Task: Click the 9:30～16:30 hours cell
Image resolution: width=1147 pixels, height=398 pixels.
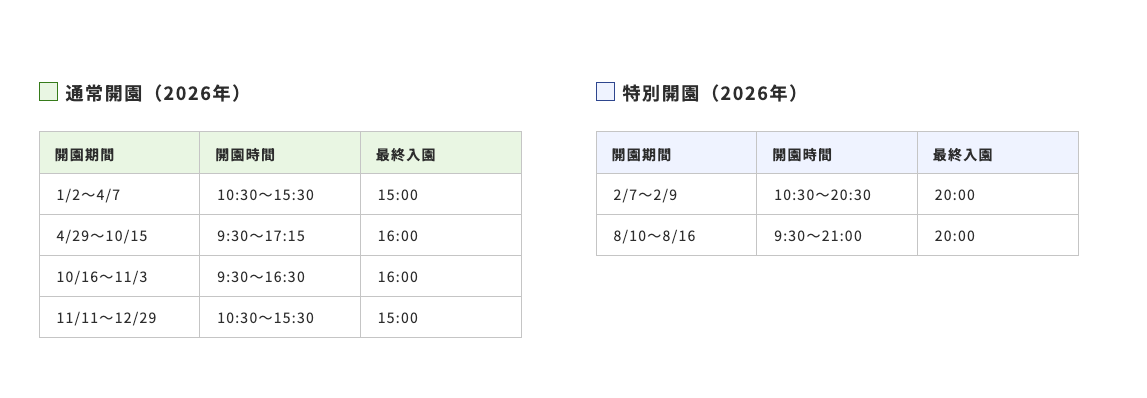Action: [x=280, y=276]
